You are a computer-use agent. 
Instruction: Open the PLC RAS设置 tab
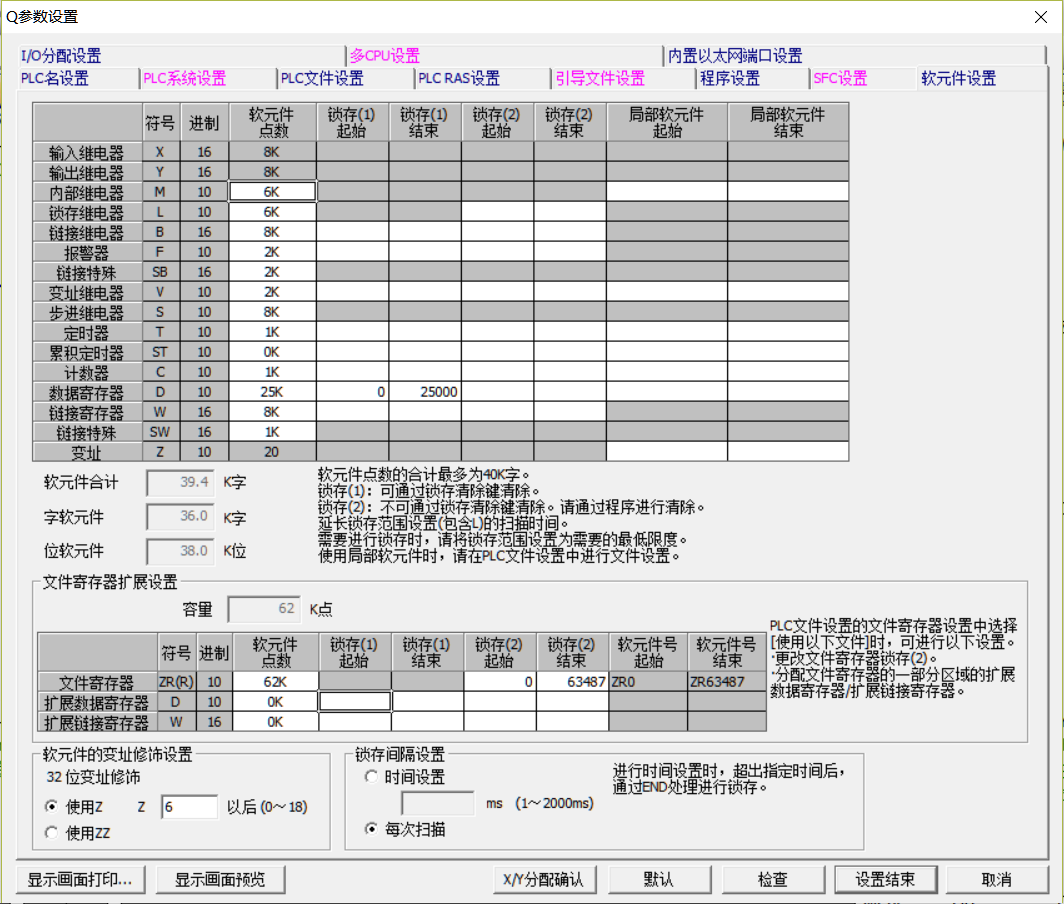click(x=459, y=78)
